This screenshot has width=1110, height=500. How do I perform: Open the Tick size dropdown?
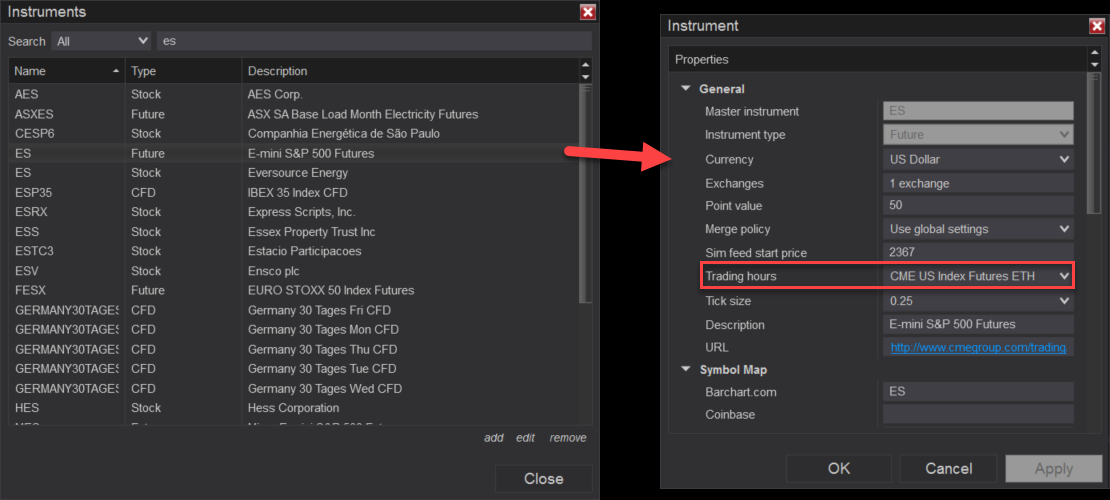pos(1064,301)
